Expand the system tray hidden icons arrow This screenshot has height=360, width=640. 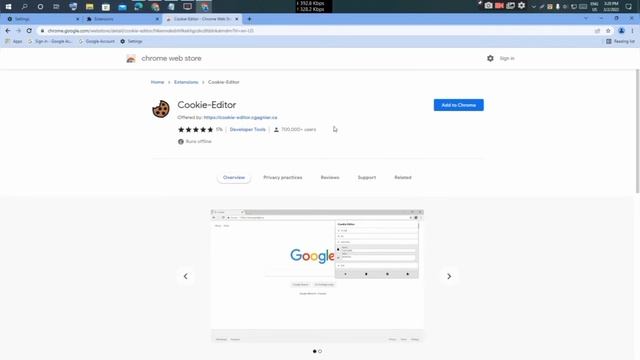533,7
